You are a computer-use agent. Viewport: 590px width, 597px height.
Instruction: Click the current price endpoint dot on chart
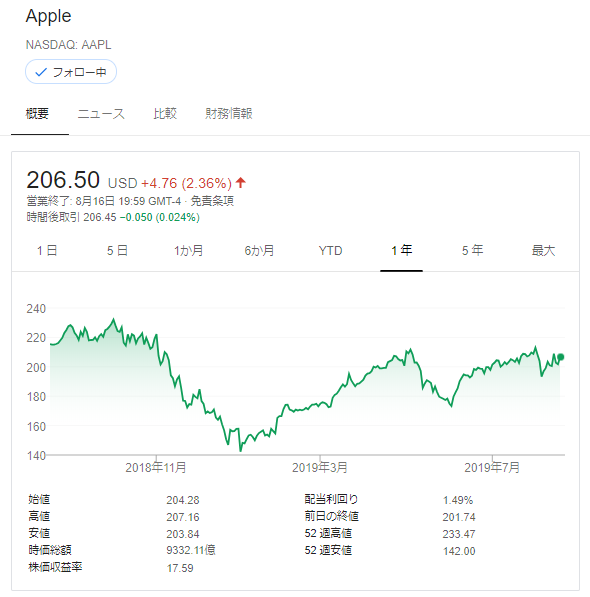[x=560, y=357]
